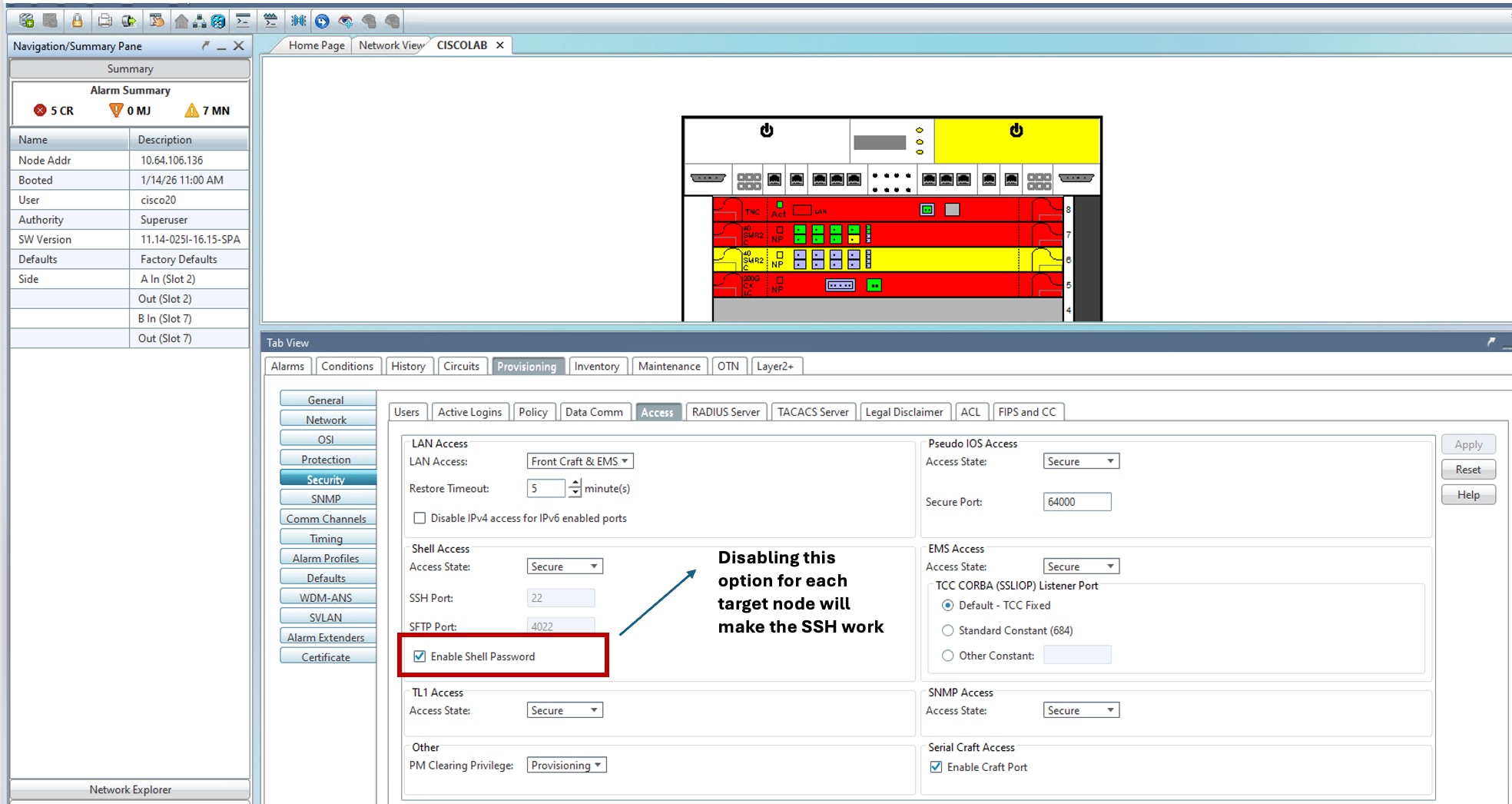This screenshot has height=804, width=1512.
Task: Switch to the Network View tab
Action: click(x=391, y=45)
